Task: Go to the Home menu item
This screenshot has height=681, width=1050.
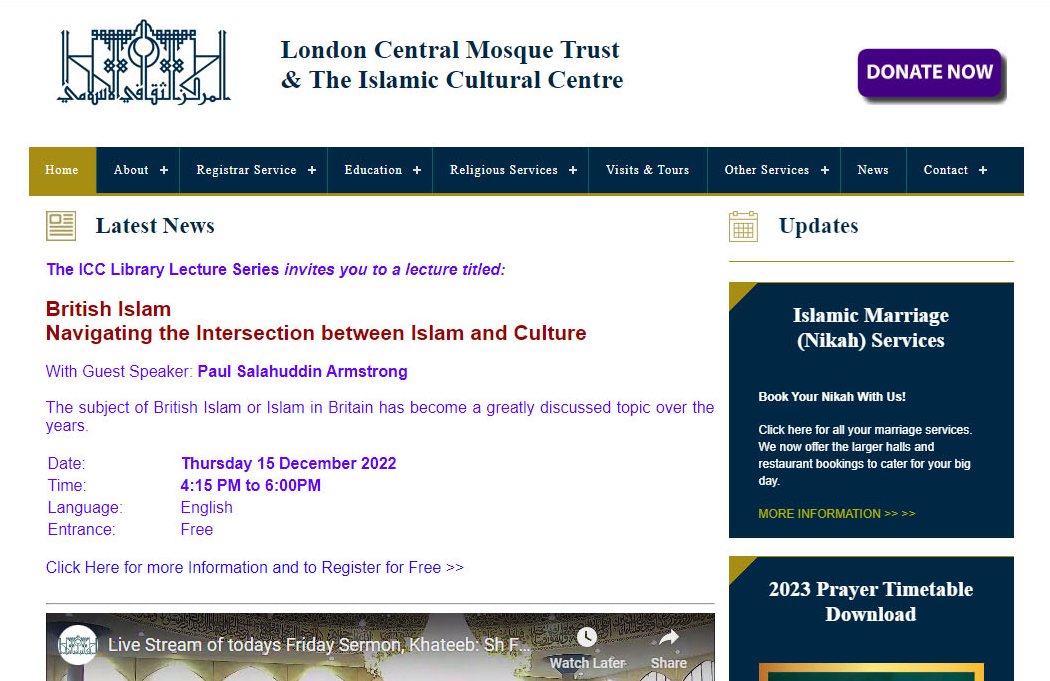Action: point(62,170)
